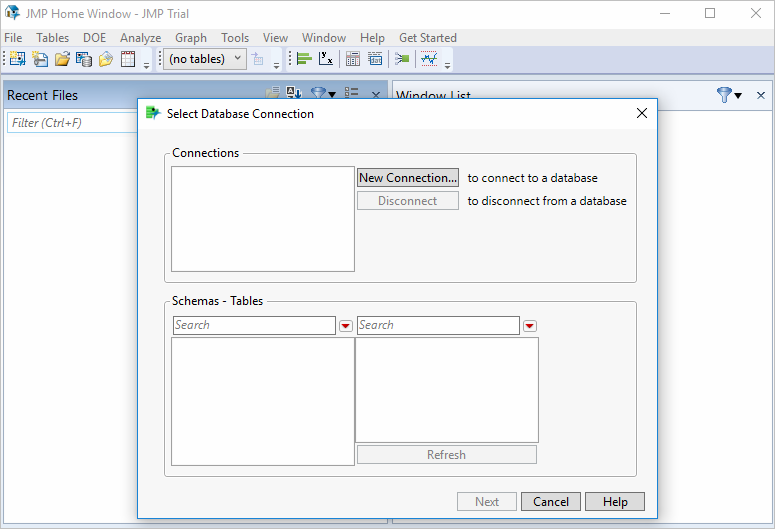Expand the red triangle beside Tables search
Viewport: 775px width, 529px height.
point(530,326)
